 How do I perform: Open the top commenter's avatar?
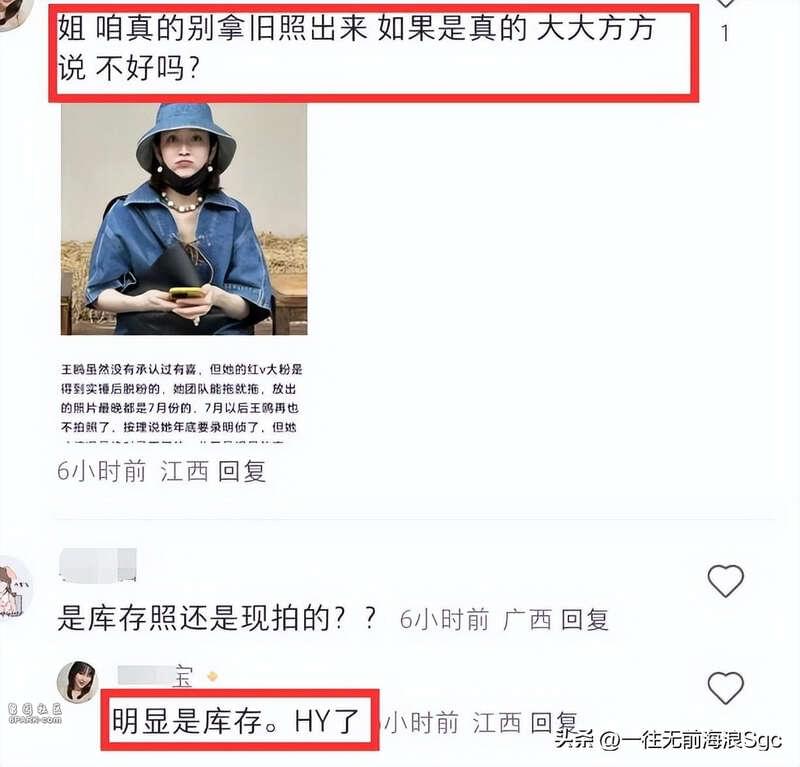(12, 14)
